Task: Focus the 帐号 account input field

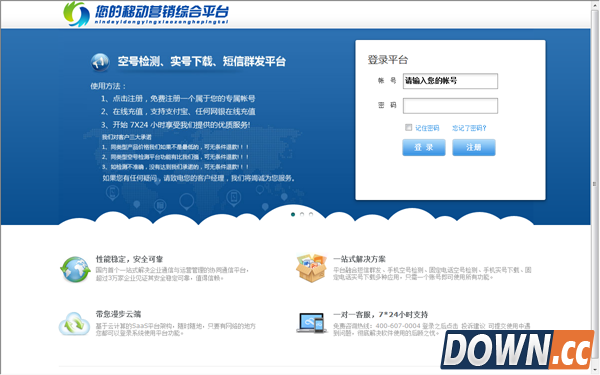Action: (450, 81)
